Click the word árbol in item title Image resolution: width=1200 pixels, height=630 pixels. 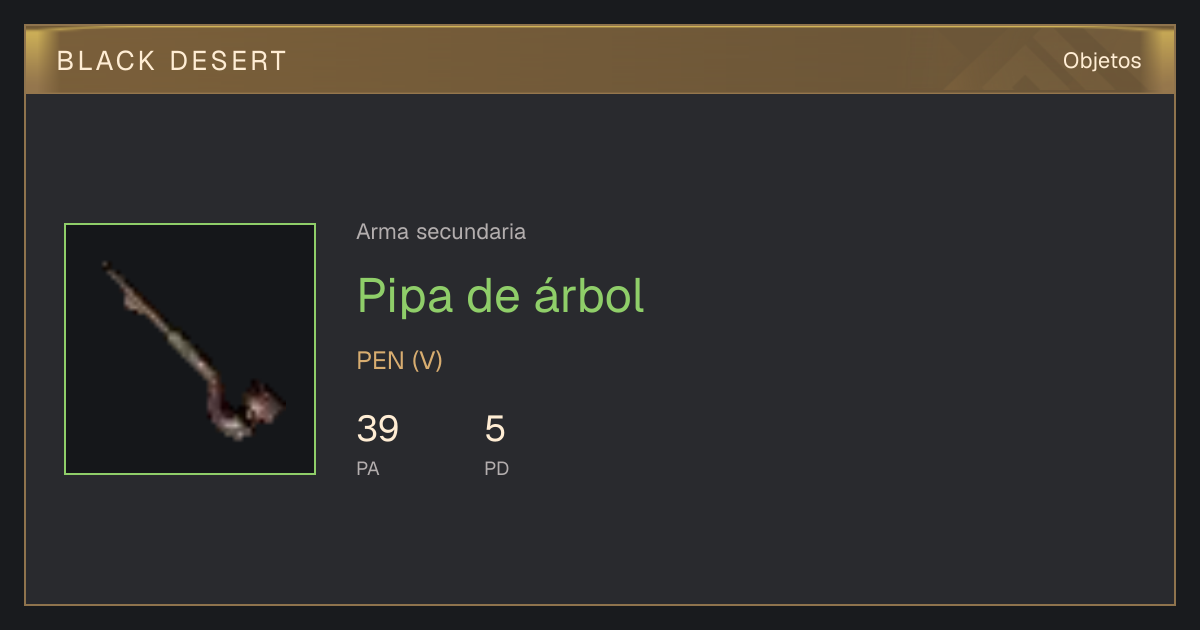[x=586, y=295]
